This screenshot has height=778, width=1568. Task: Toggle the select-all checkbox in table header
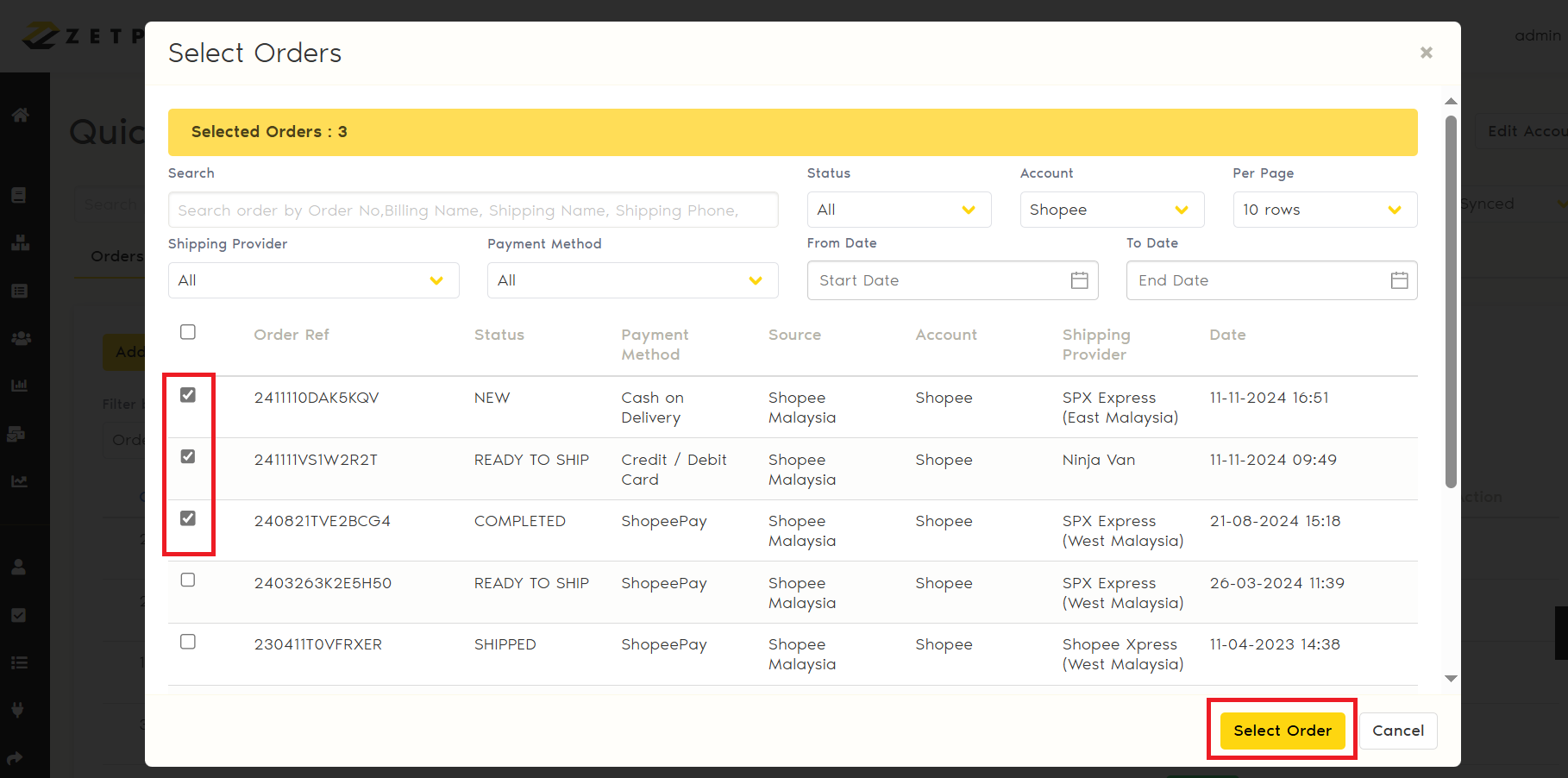pyautogui.click(x=188, y=332)
